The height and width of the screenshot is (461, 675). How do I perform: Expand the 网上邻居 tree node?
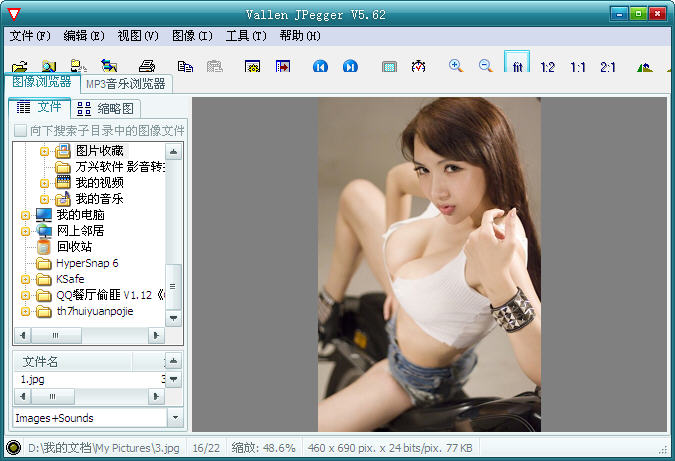click(x=25, y=231)
